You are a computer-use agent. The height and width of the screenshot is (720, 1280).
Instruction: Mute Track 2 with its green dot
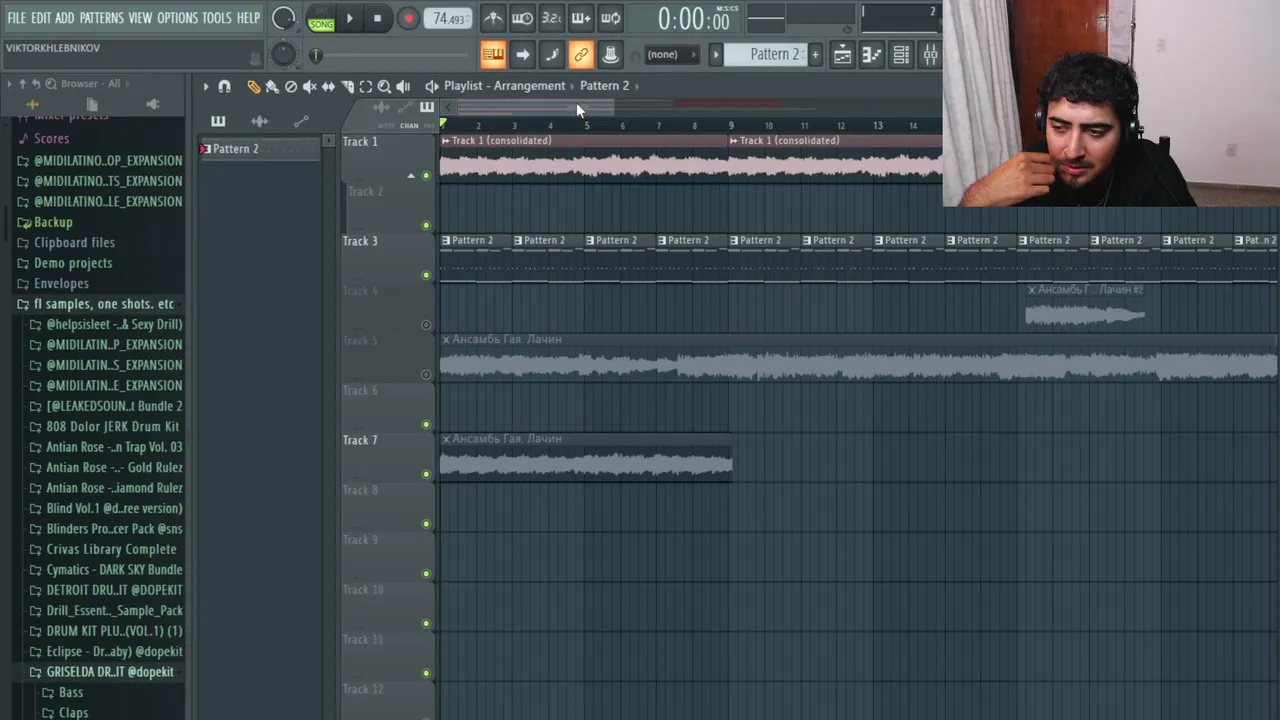[x=426, y=226]
